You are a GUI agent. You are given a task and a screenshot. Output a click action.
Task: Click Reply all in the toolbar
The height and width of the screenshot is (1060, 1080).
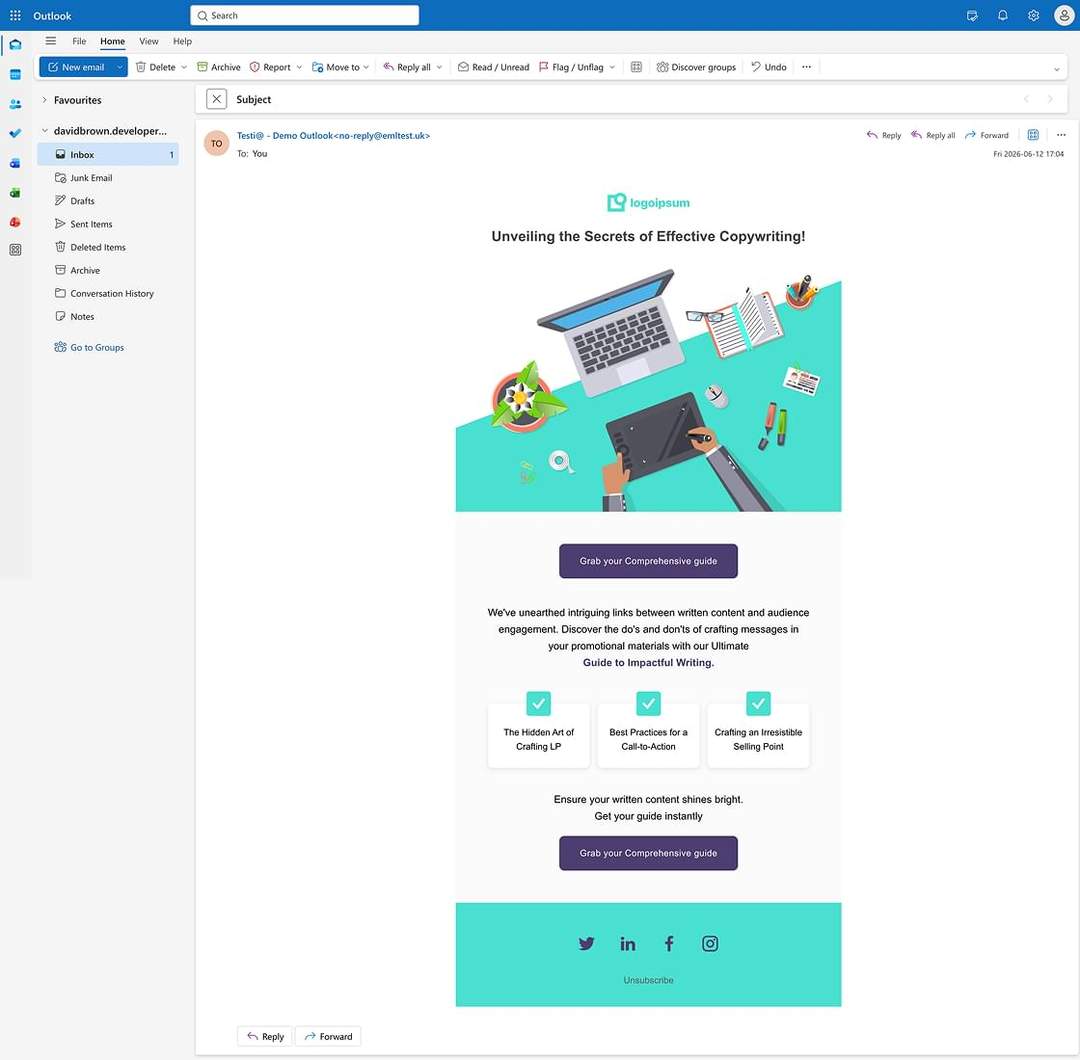[407, 67]
